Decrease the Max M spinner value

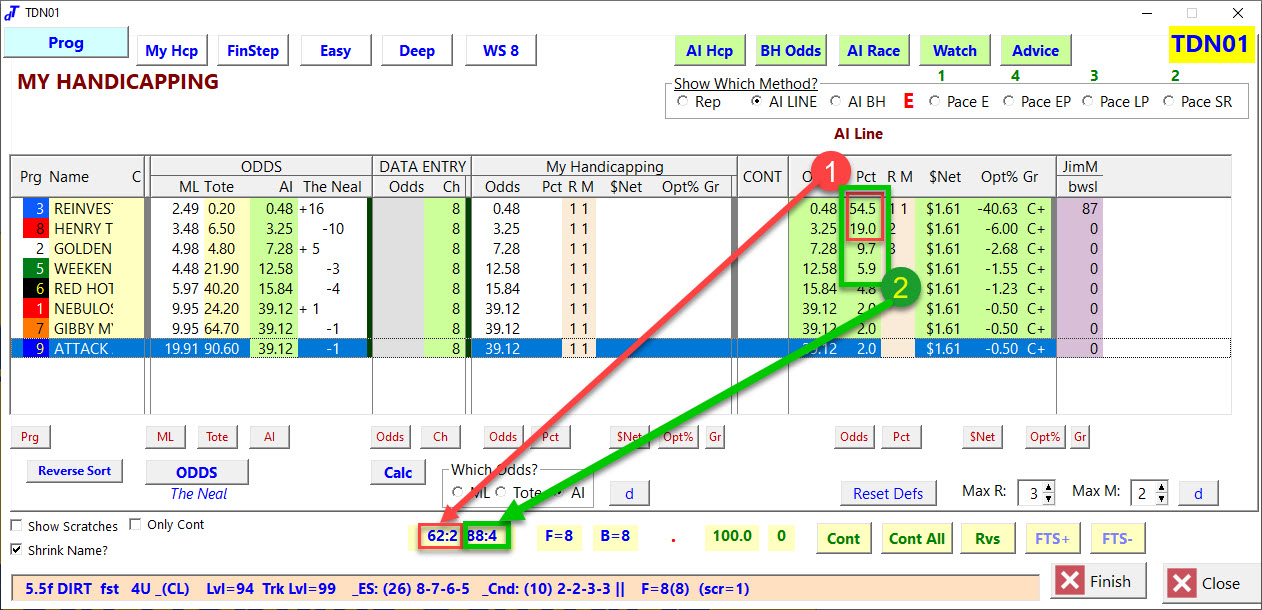(1159, 498)
